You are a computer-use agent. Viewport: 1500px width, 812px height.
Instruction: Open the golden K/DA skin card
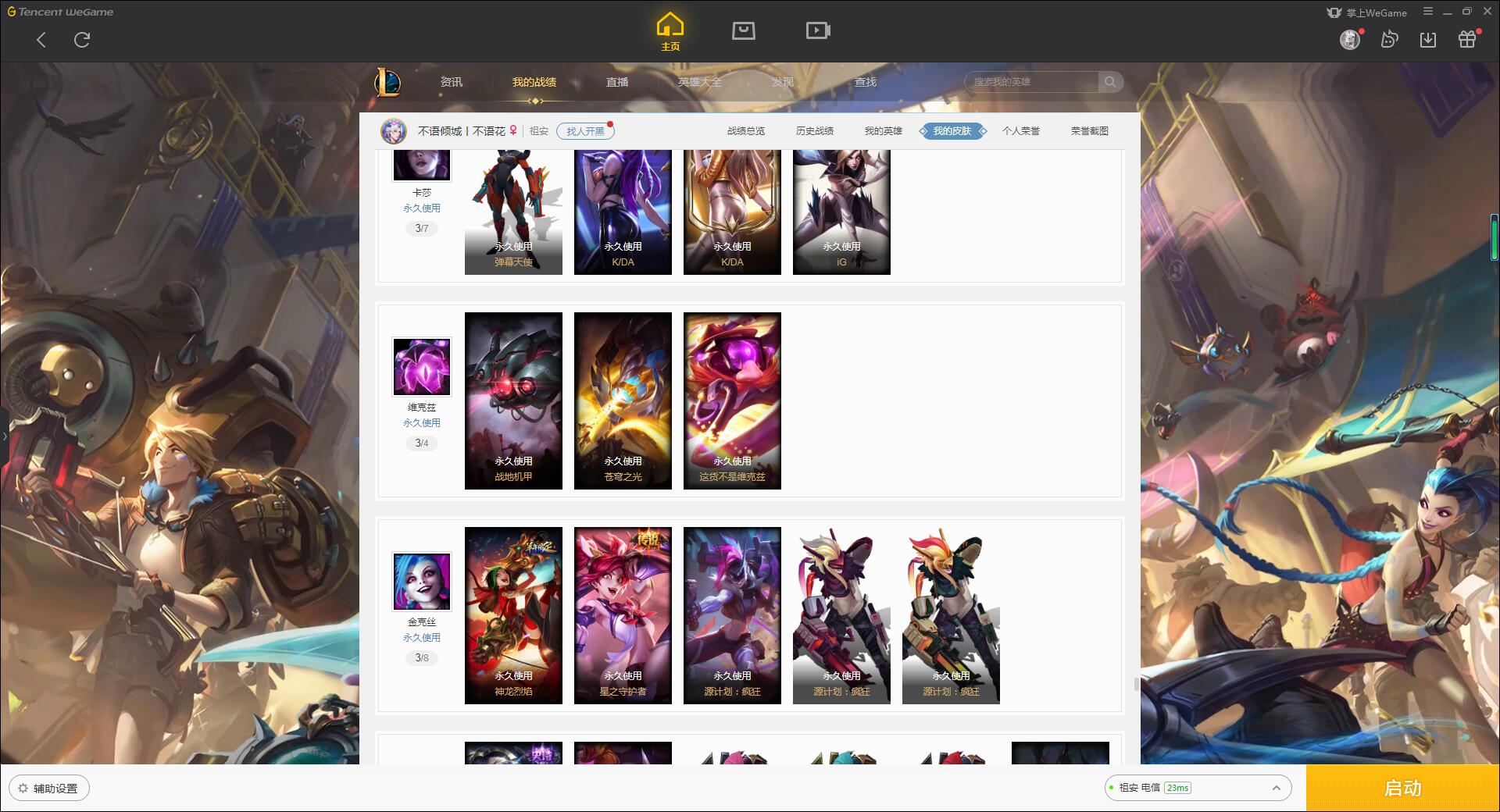(732, 212)
